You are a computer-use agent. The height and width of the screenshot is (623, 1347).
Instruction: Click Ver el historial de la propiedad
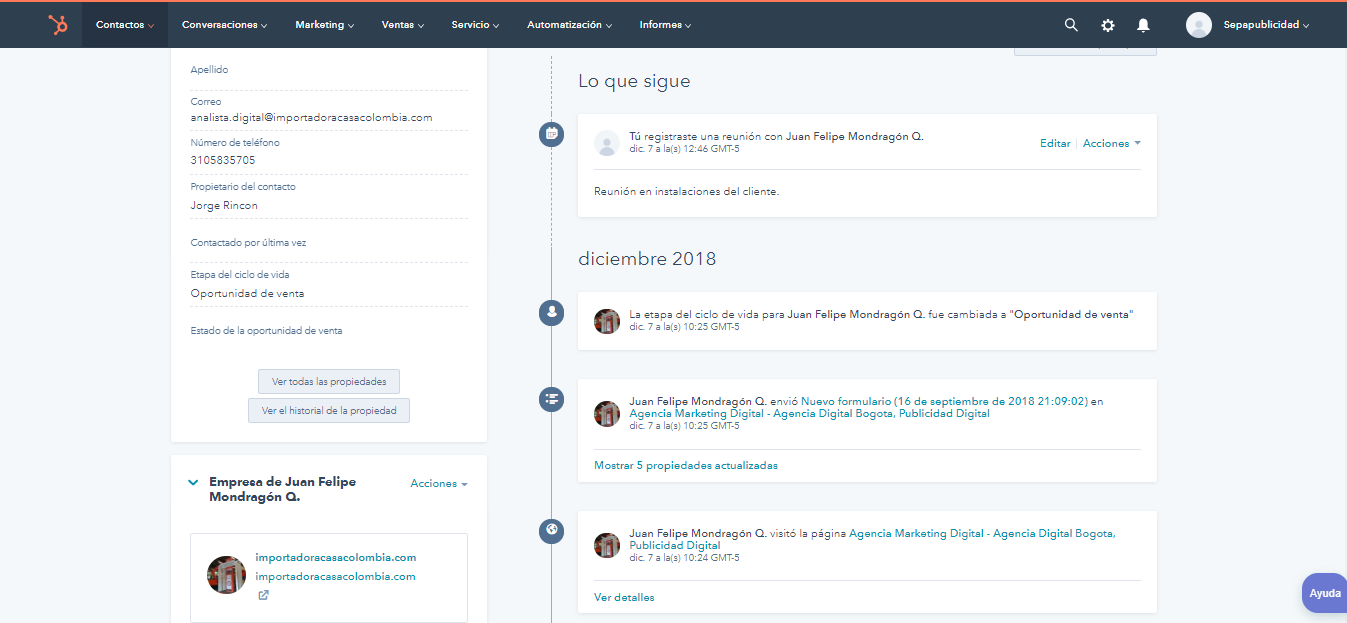[x=329, y=411]
